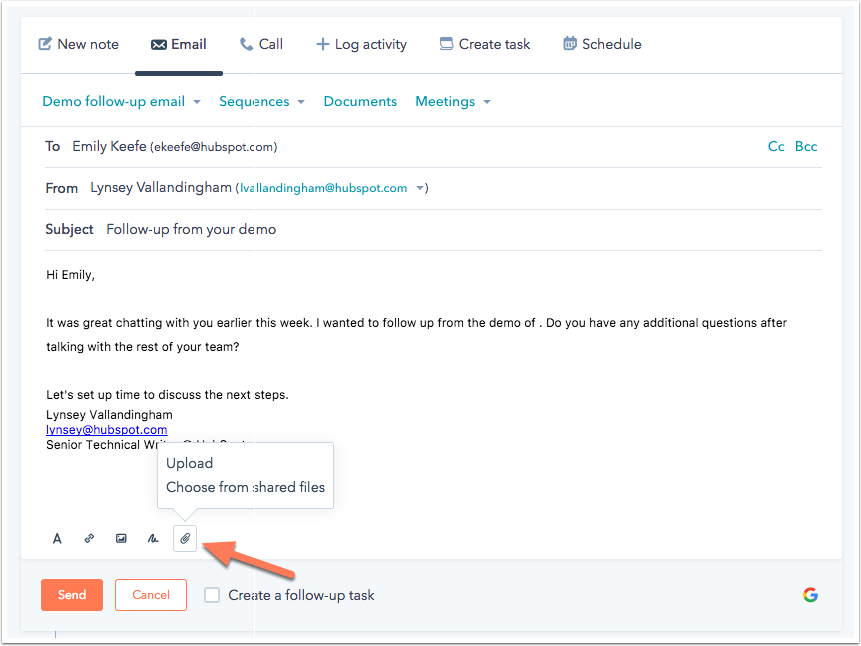
Task: Expand the Demo follow-up email template dropdown
Action: (121, 102)
